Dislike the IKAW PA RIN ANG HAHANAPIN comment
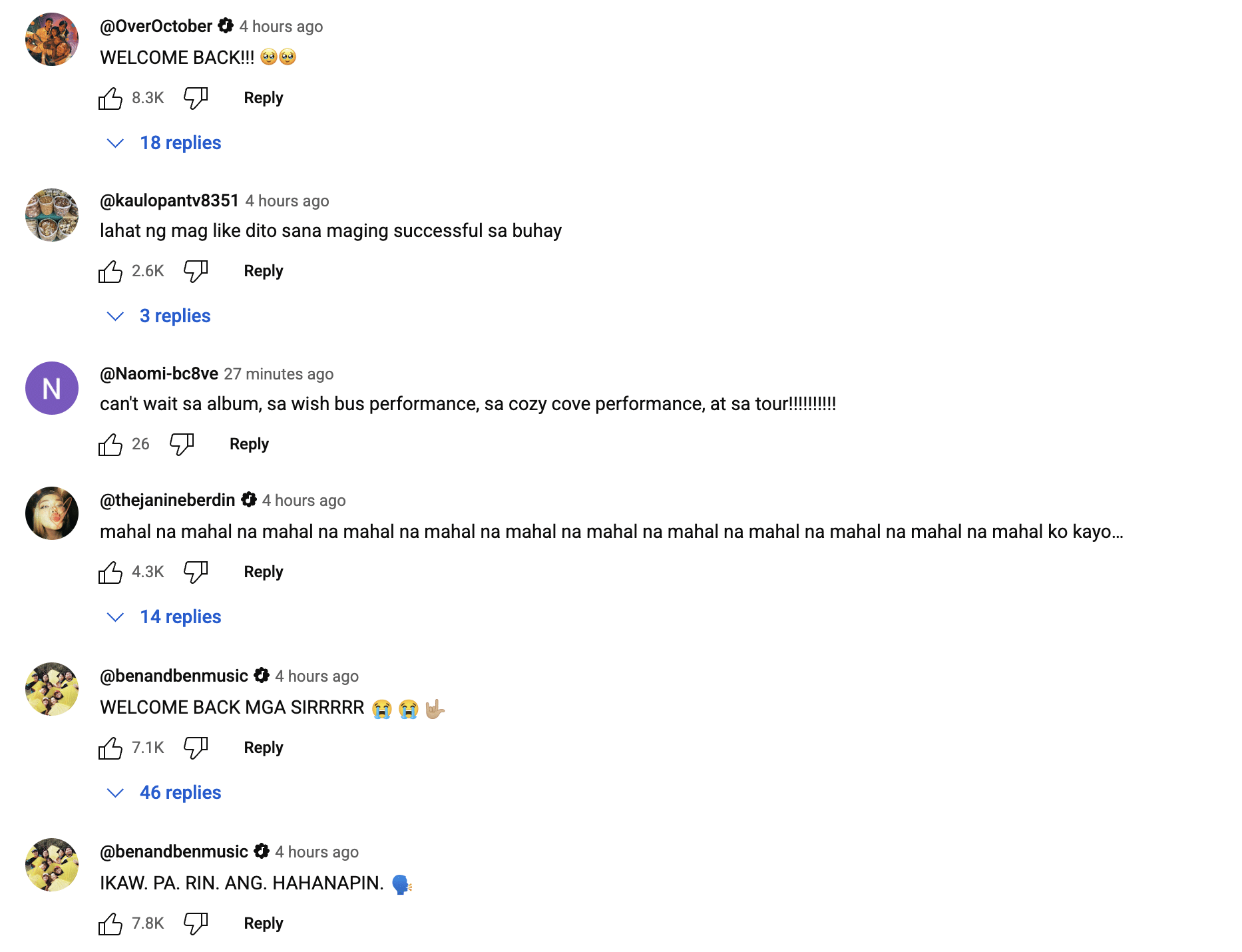This screenshot has height=952, width=1242. [196, 923]
